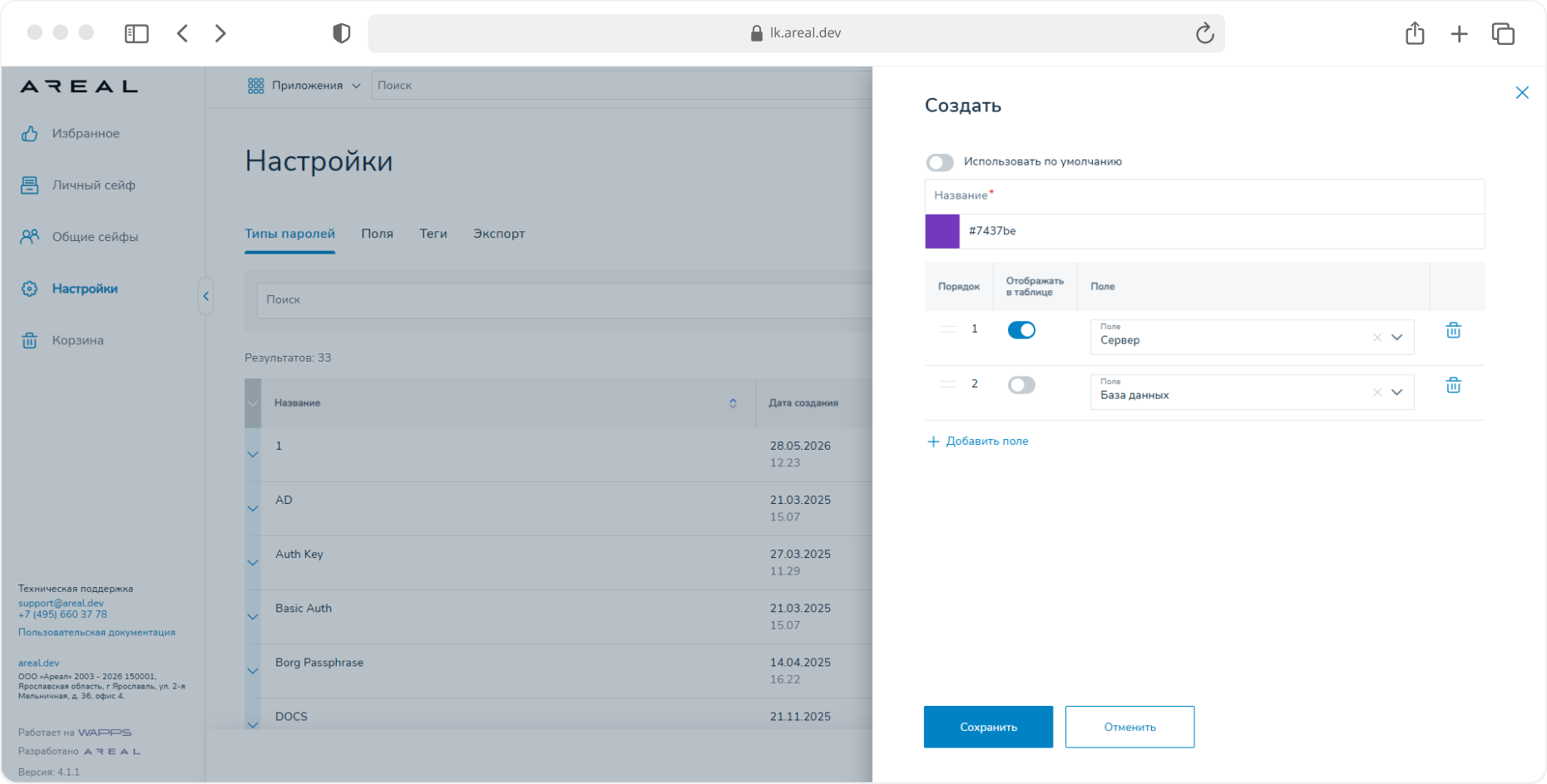1547x784 pixels.
Task: Delete the Сервер field row
Action: 1453,330
